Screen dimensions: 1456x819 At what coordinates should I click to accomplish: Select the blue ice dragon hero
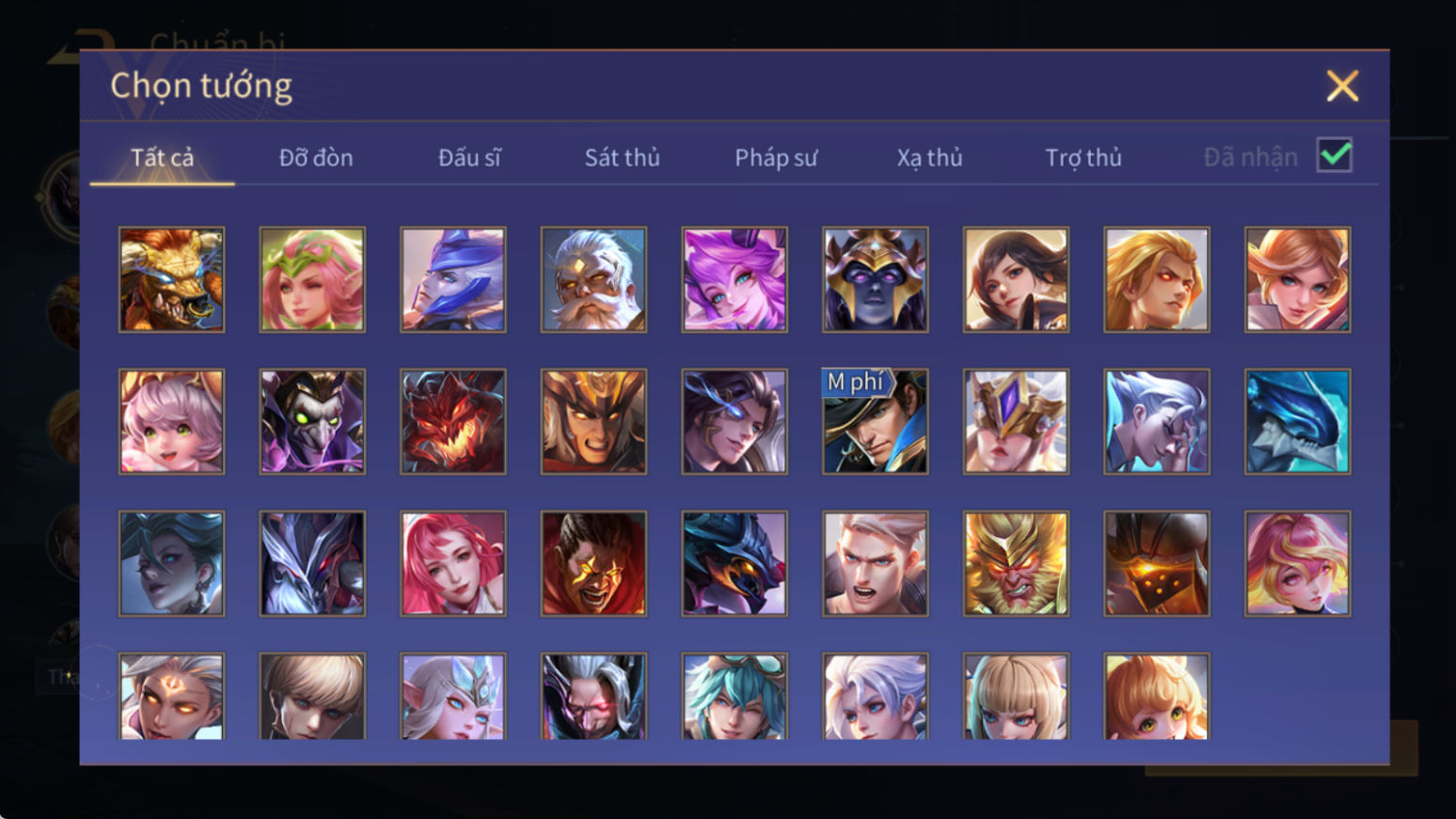tap(1297, 421)
